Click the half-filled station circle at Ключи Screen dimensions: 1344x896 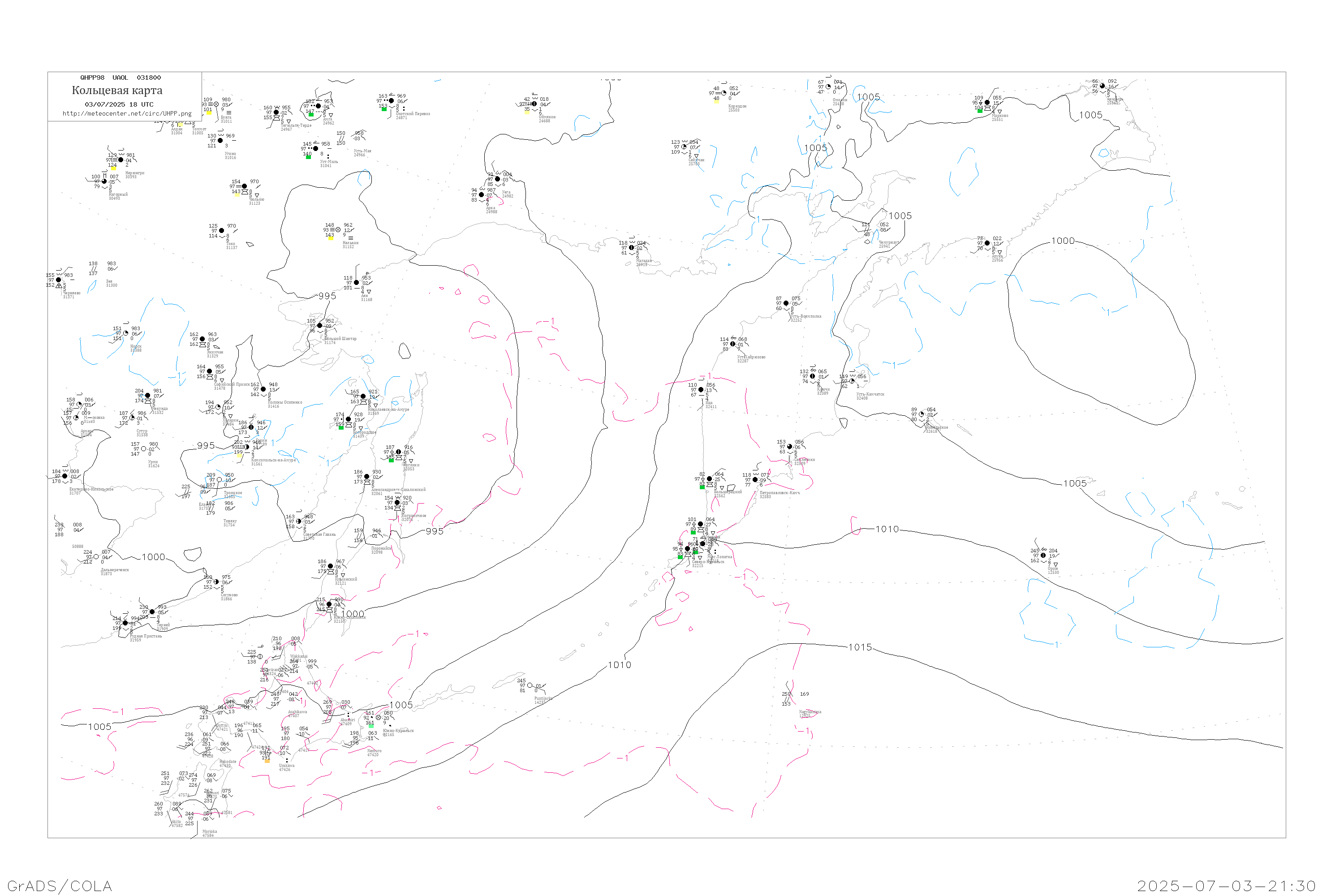pos(813,377)
